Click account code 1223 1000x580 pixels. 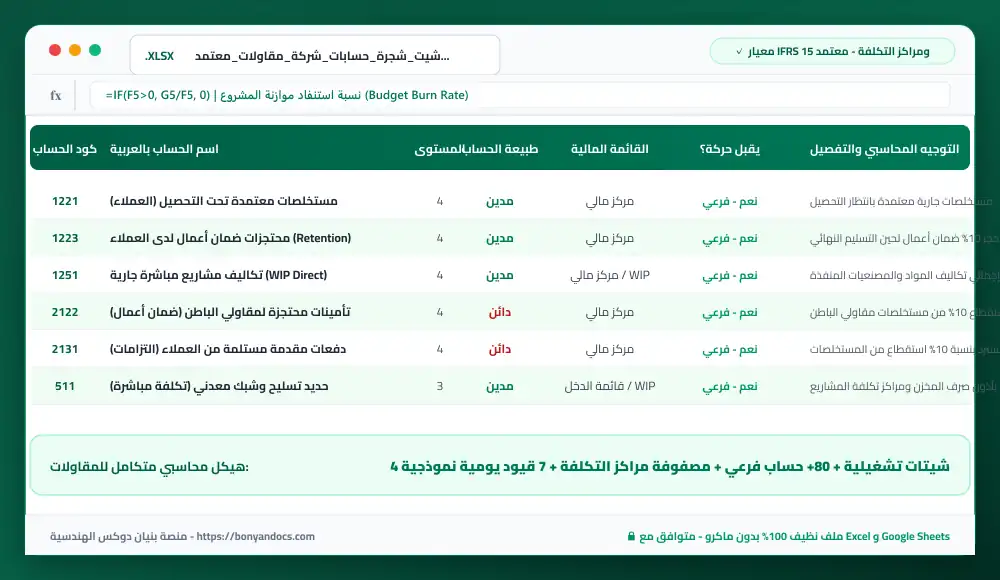(x=65, y=238)
